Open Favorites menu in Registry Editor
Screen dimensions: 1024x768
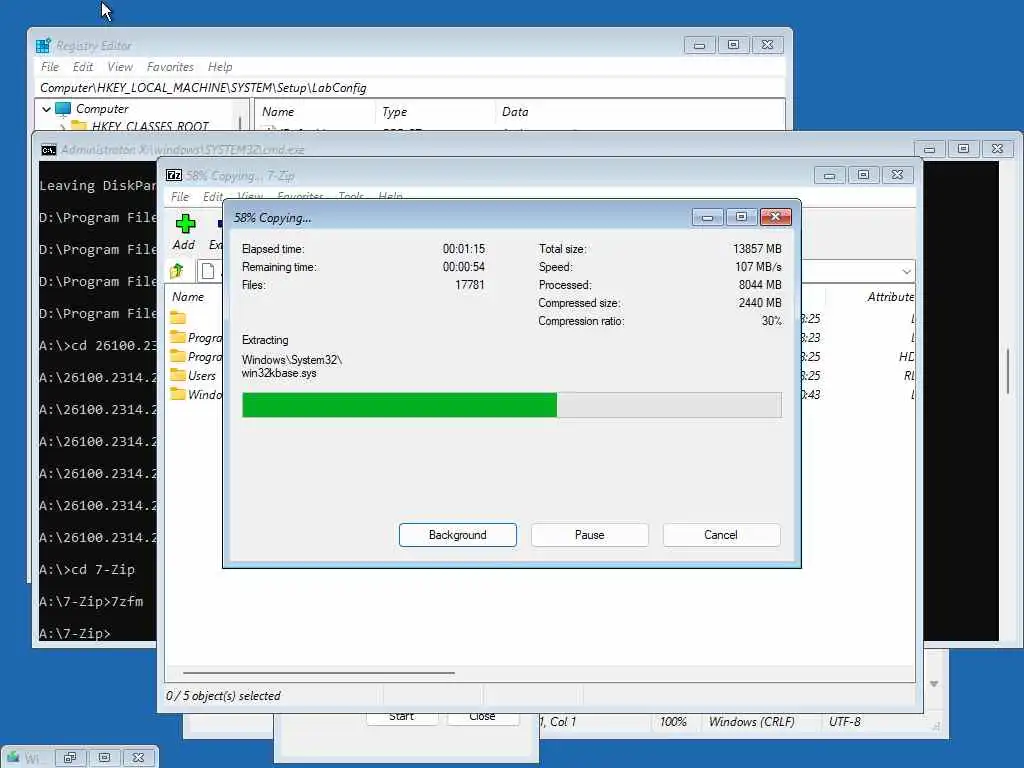click(170, 67)
